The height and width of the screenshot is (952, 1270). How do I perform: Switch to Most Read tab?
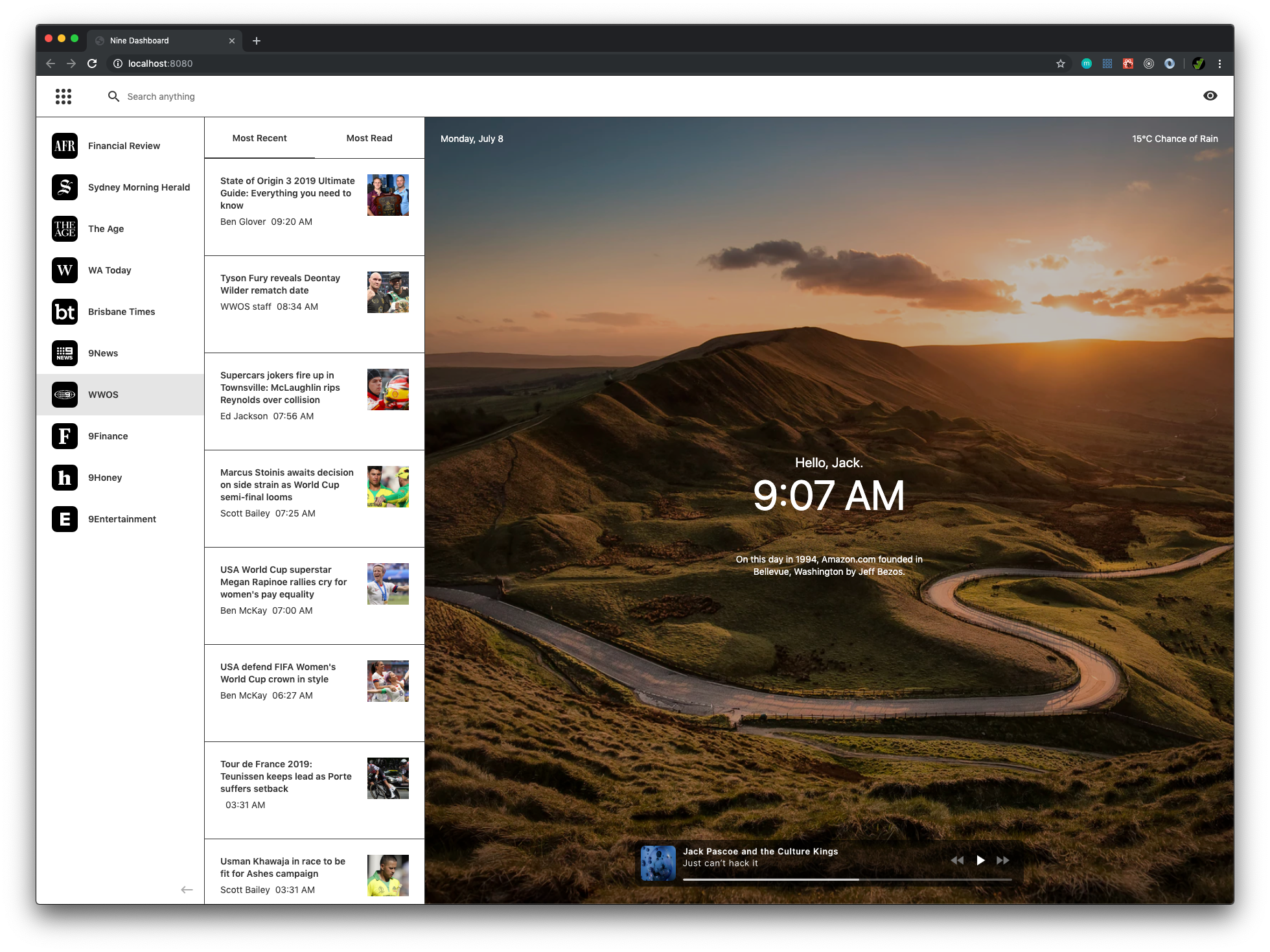pos(368,138)
